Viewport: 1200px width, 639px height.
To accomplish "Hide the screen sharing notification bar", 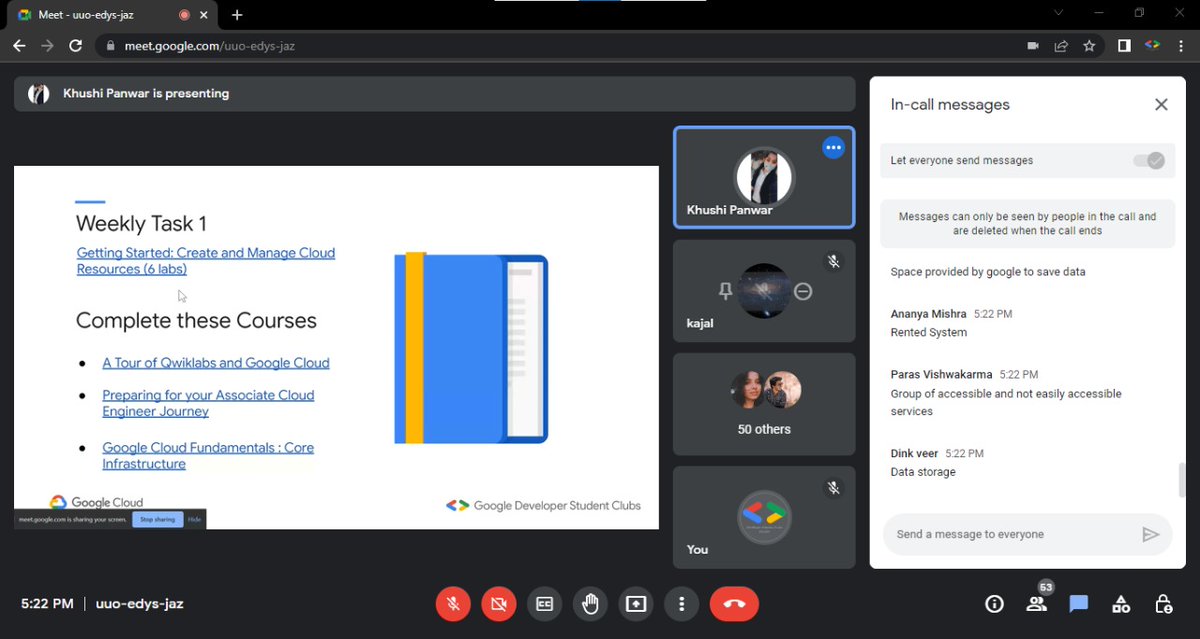I will click(195, 519).
